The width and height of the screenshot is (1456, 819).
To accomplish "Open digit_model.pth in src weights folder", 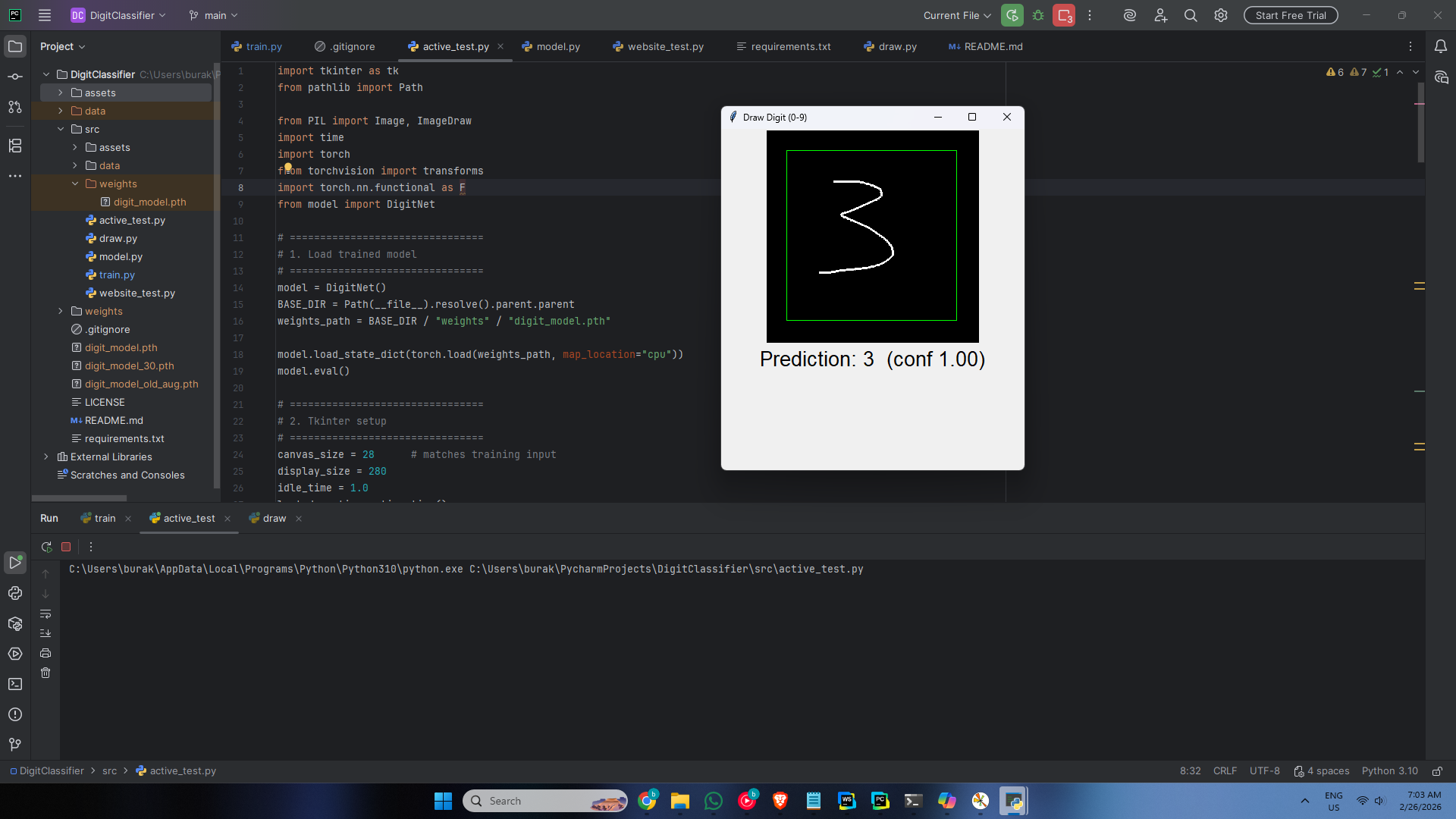I will pyautogui.click(x=149, y=202).
